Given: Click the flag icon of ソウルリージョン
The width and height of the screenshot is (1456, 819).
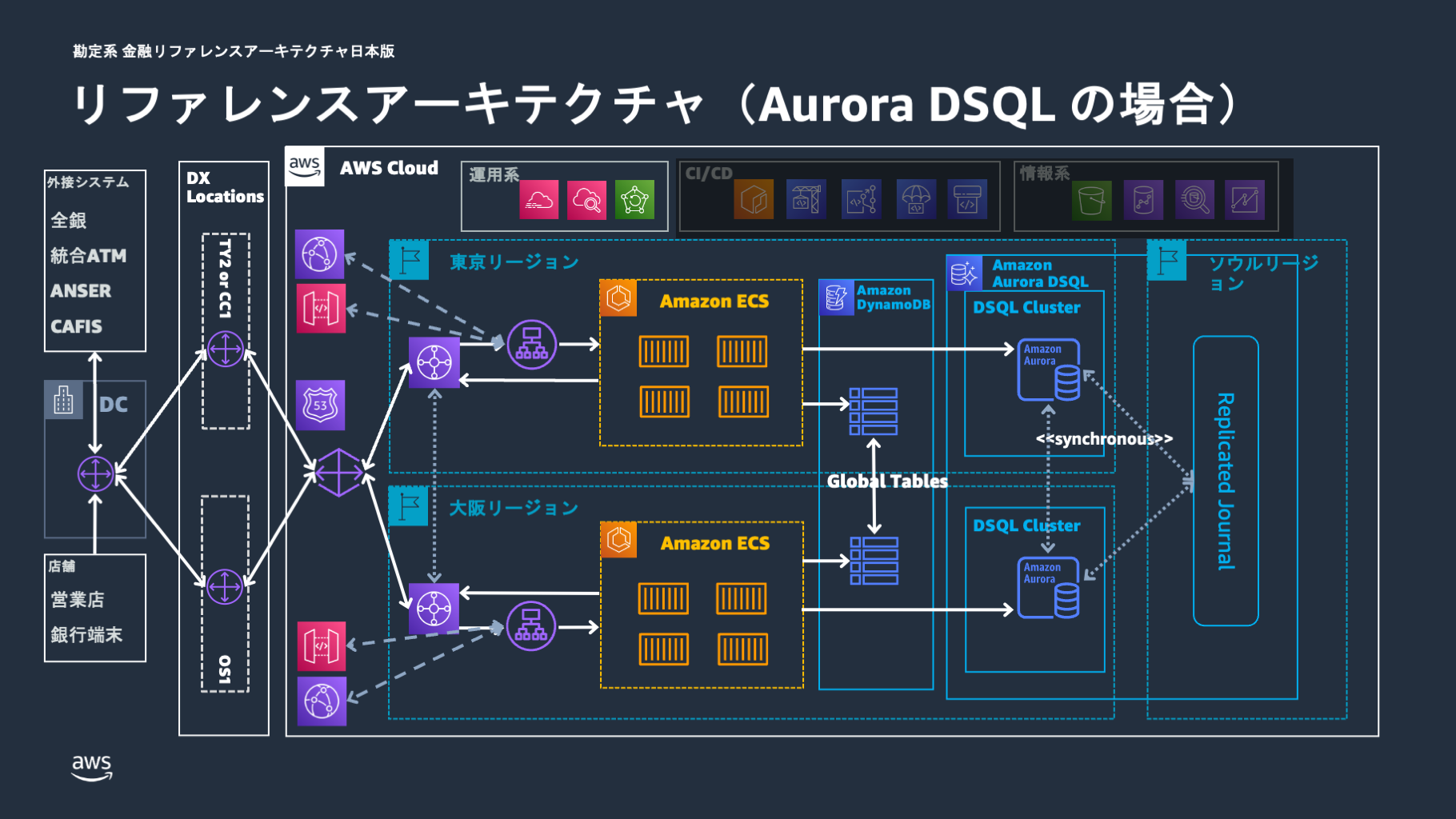Looking at the screenshot, I should pyautogui.click(x=1166, y=260).
